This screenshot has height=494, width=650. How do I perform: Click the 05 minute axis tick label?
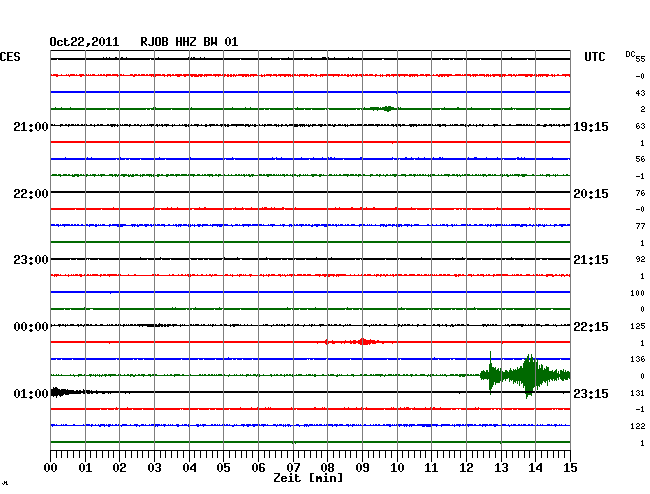click(223, 468)
